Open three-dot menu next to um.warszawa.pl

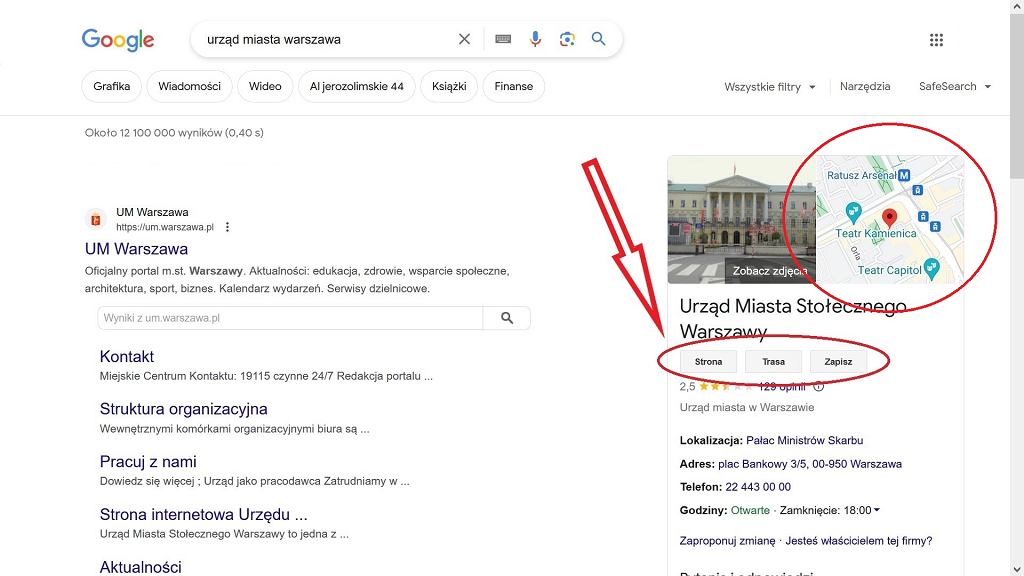227,227
